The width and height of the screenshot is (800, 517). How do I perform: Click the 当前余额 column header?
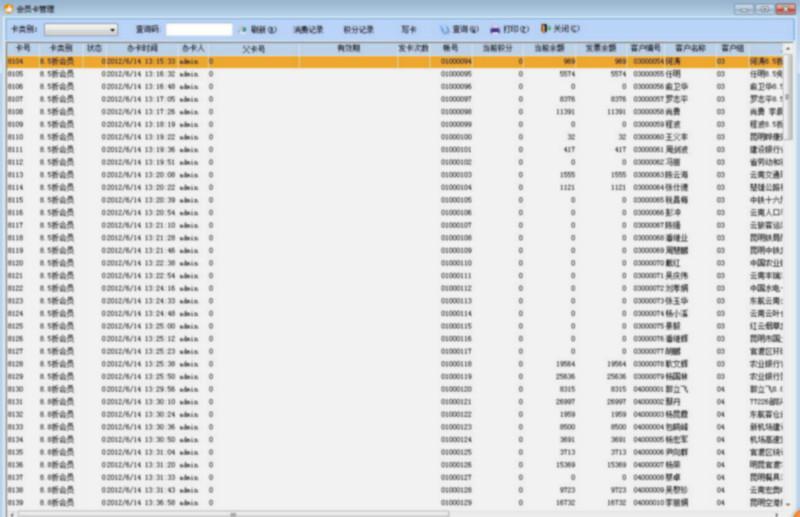click(x=548, y=47)
